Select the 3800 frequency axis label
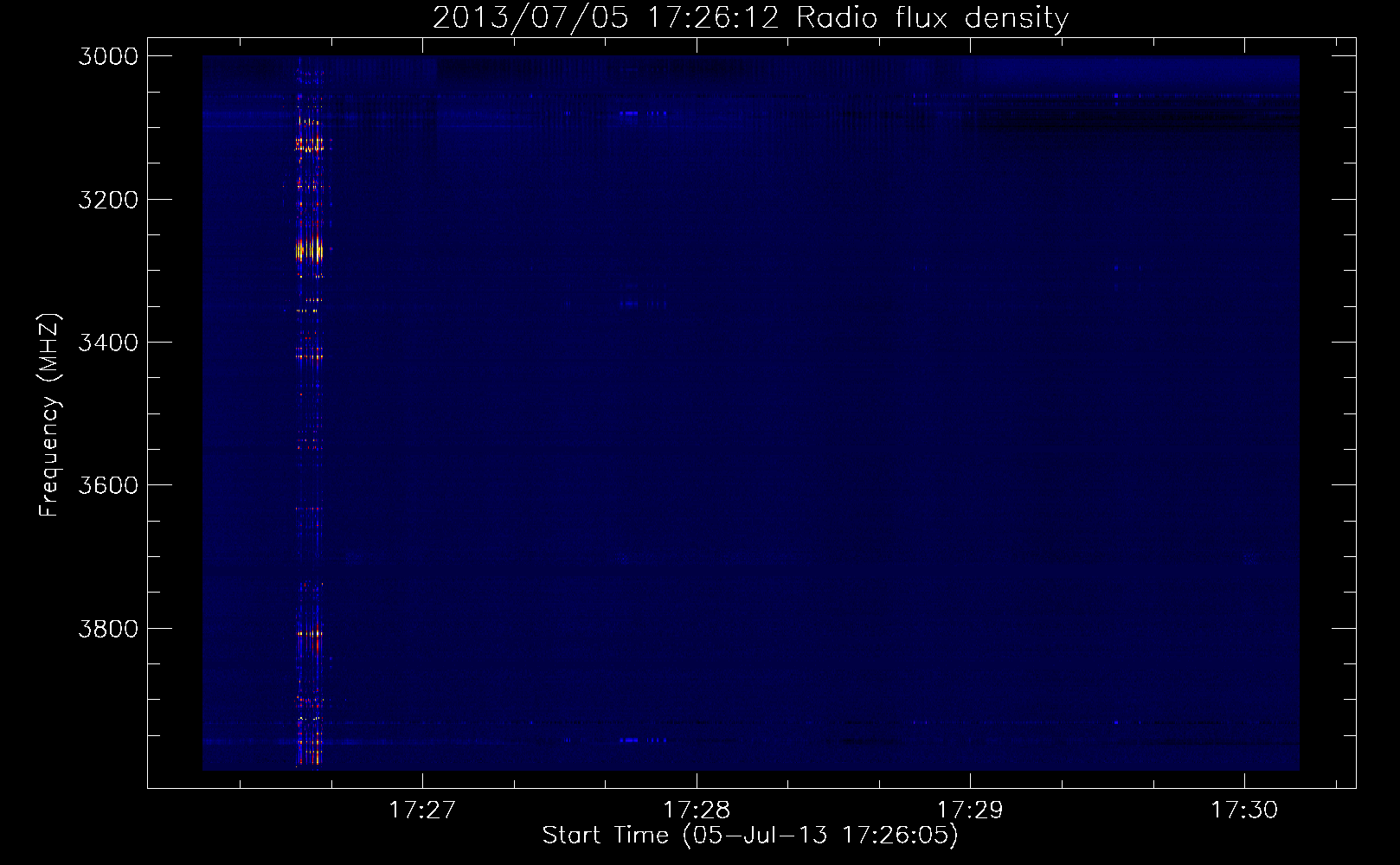 [108, 629]
